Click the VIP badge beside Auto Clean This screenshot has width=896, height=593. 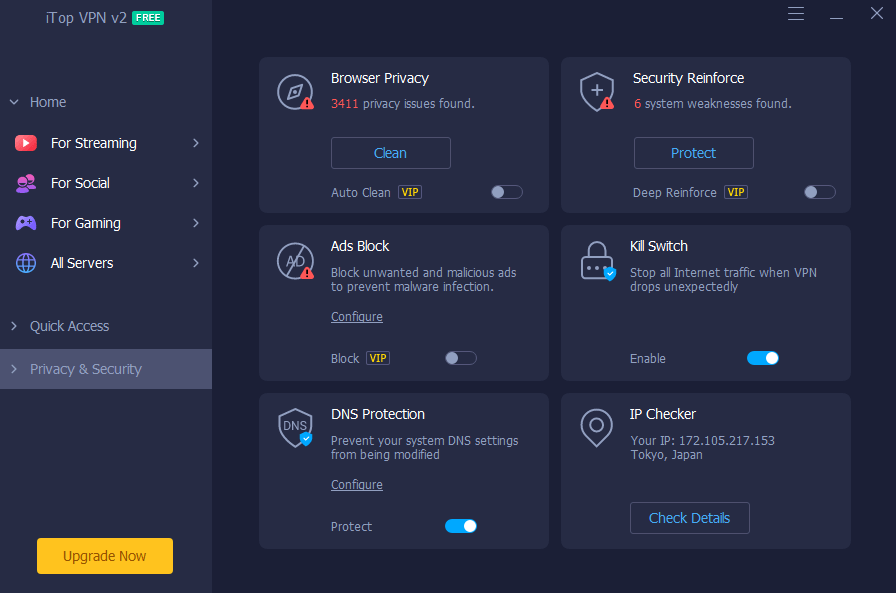click(x=410, y=193)
